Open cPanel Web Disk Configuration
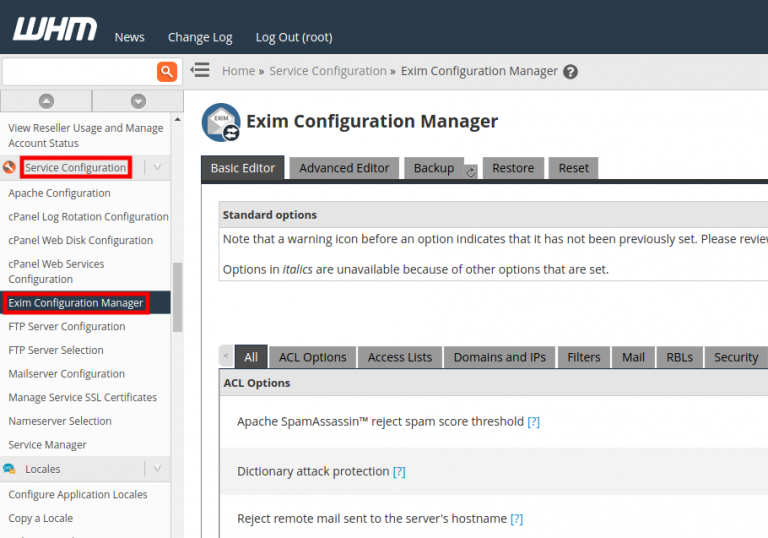768x538 pixels. click(80, 240)
